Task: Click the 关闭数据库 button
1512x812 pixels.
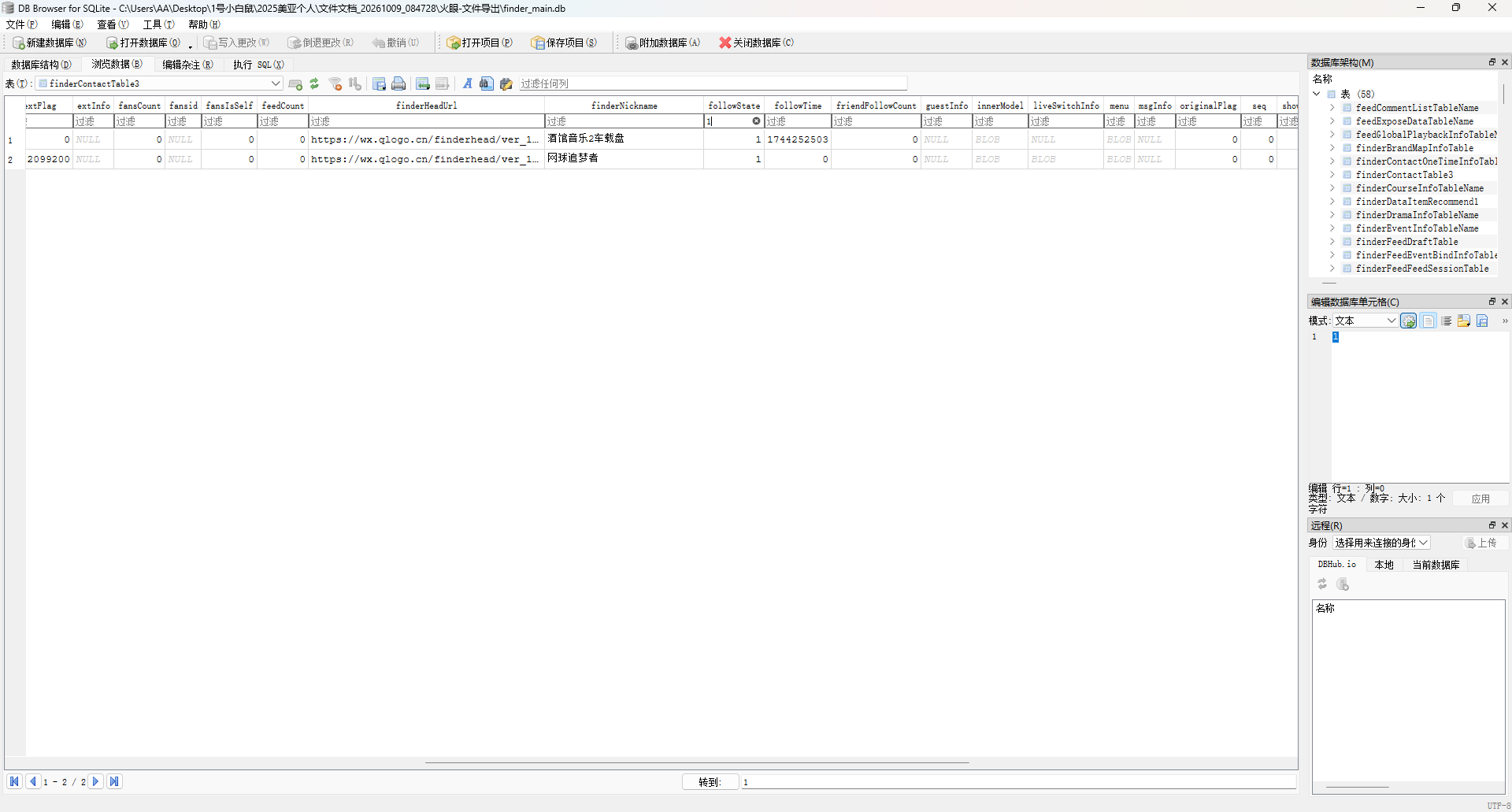Action: [x=756, y=43]
